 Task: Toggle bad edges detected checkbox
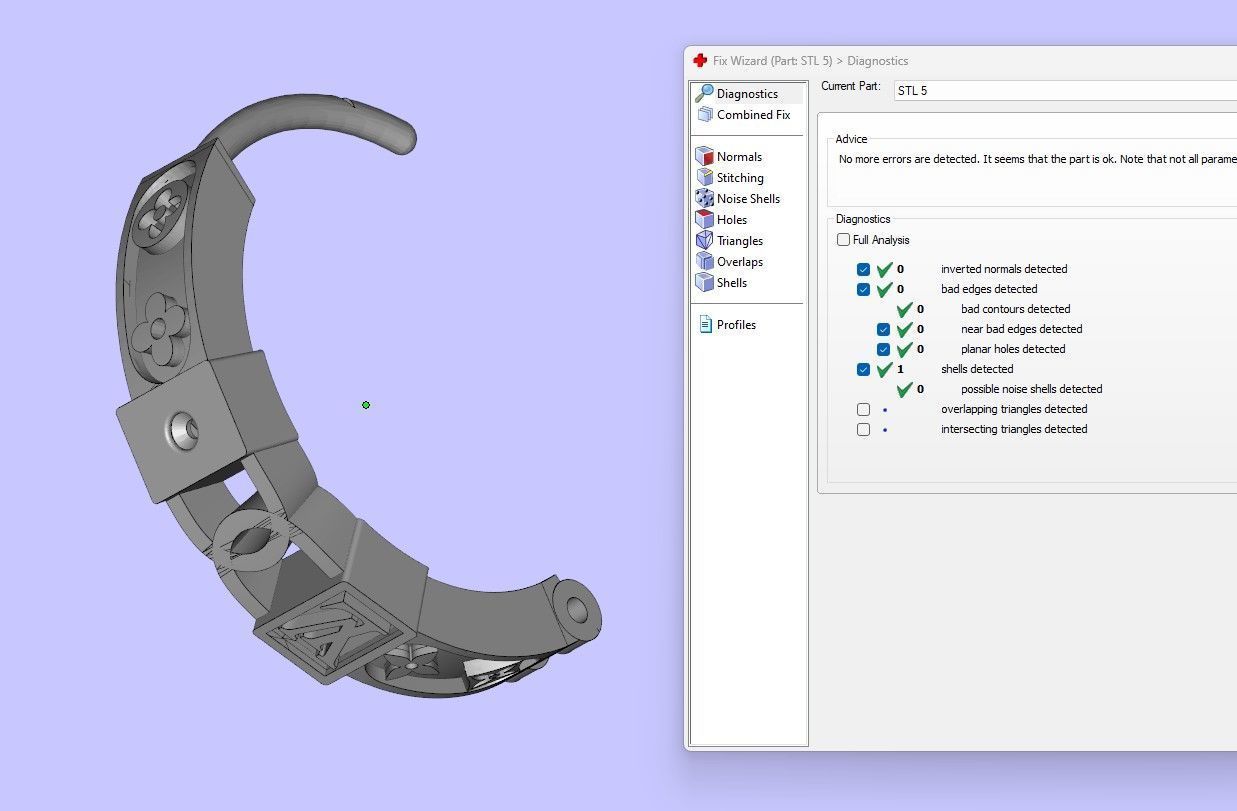click(863, 290)
